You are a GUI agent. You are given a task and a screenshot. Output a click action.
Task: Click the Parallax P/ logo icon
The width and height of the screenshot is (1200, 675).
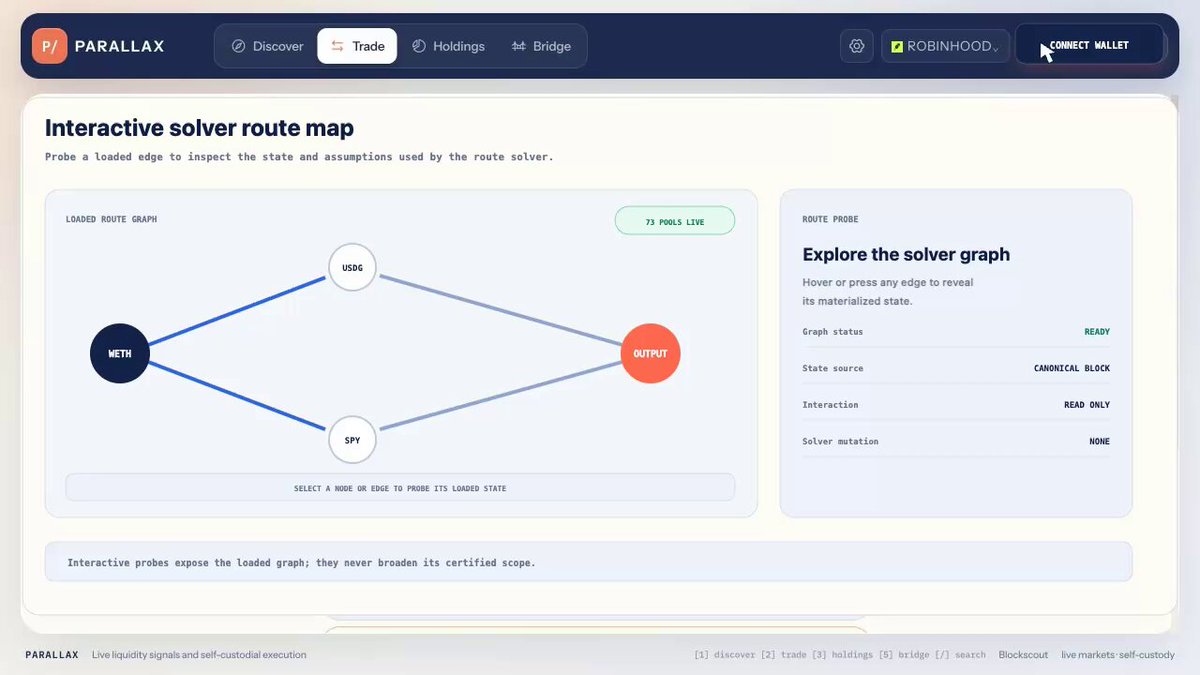49,46
